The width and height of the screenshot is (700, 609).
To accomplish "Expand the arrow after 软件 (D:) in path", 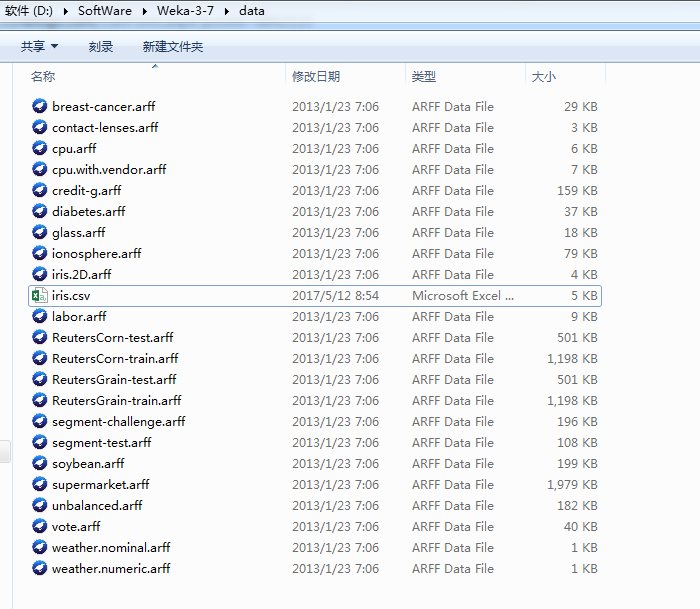I will [x=66, y=11].
